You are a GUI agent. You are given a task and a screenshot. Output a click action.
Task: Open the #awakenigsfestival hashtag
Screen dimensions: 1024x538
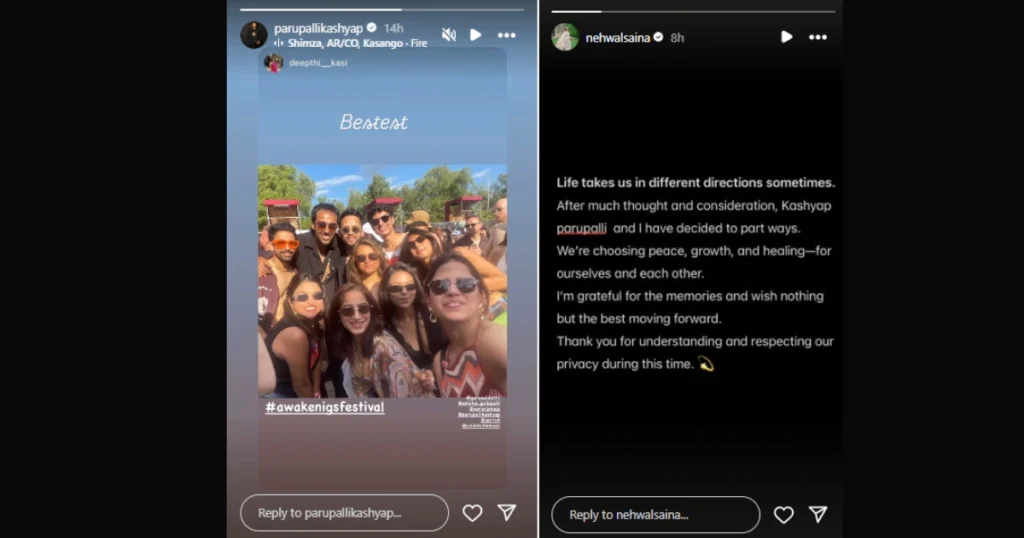pyautogui.click(x=325, y=407)
